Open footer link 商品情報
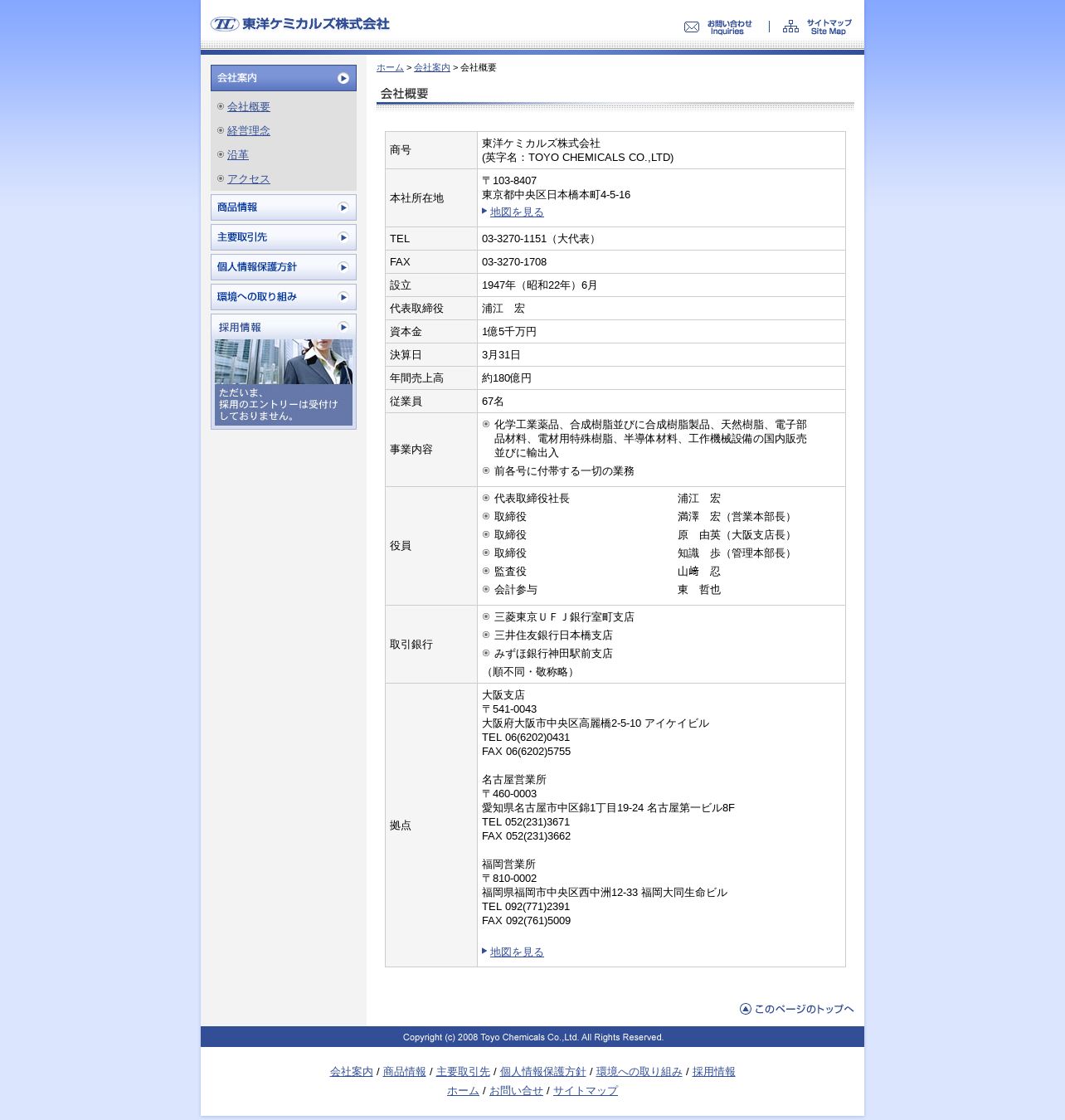 405,1072
